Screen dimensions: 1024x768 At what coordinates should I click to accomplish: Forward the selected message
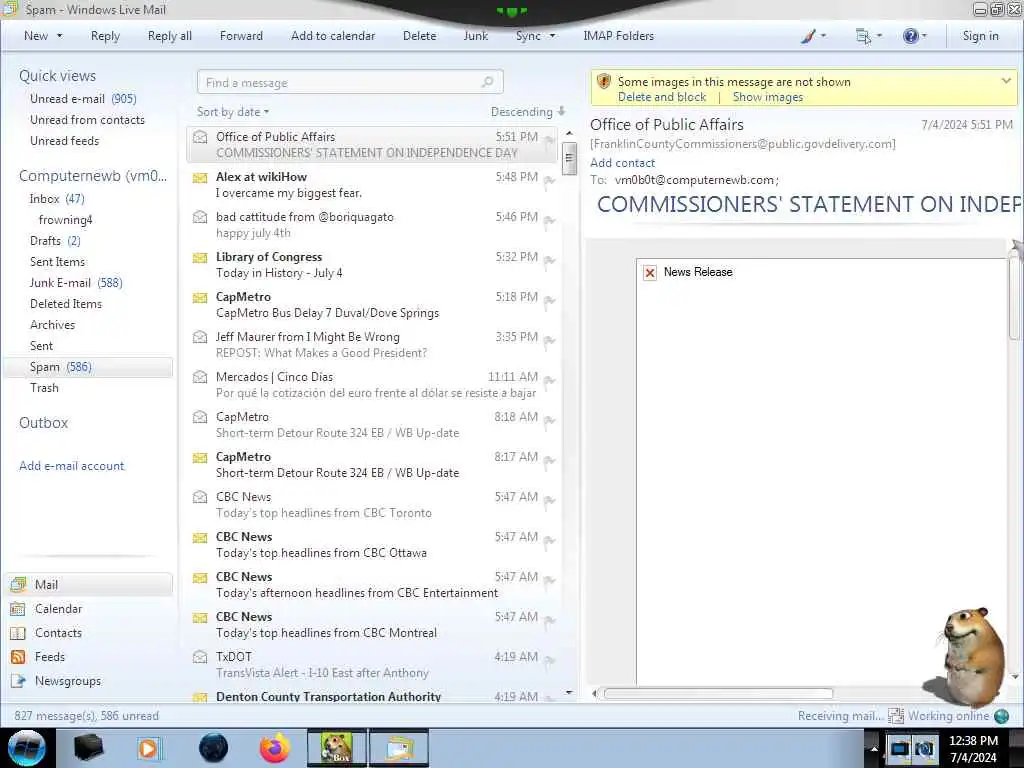click(241, 36)
